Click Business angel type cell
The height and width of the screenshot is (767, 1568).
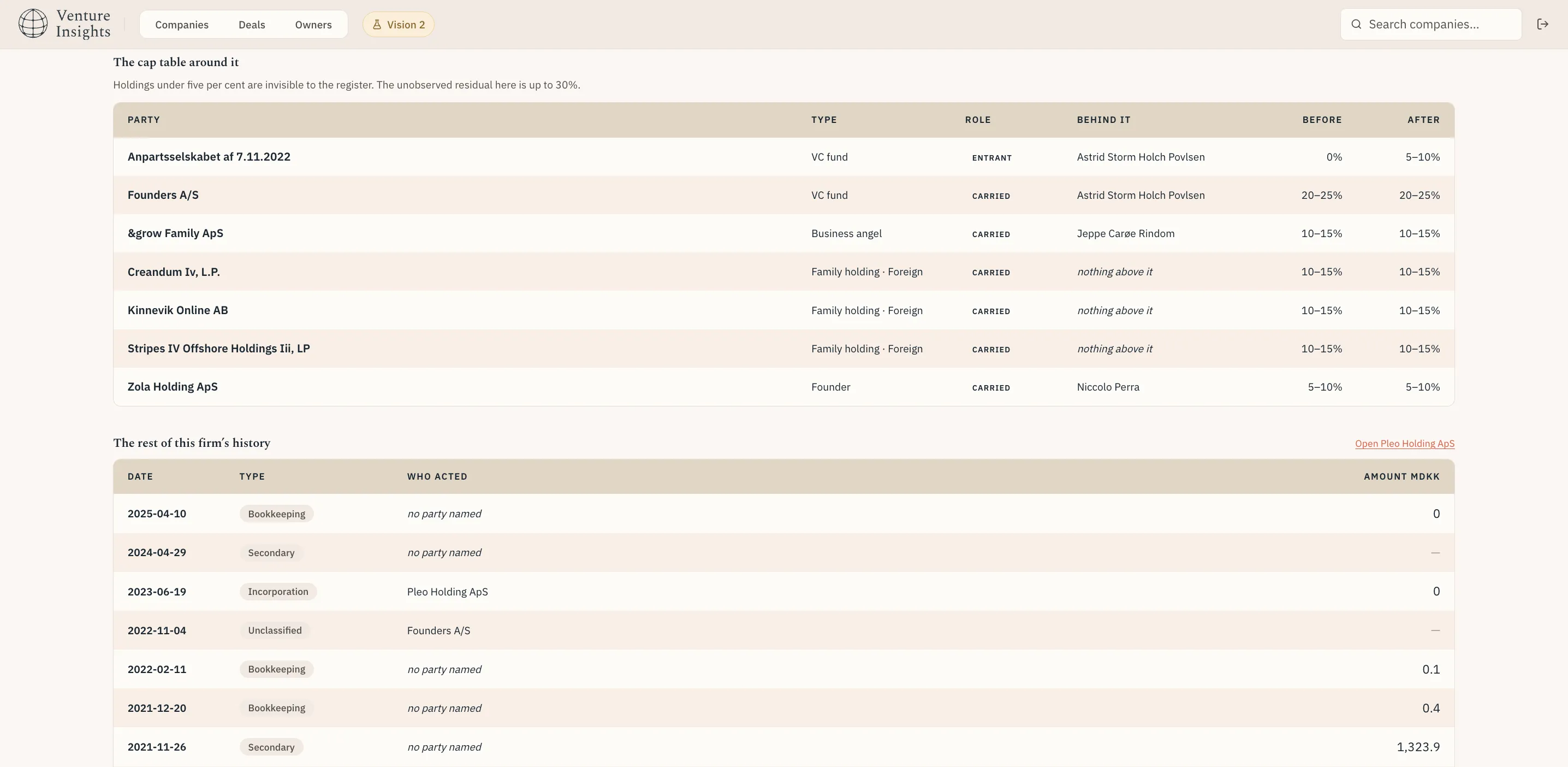(x=846, y=233)
